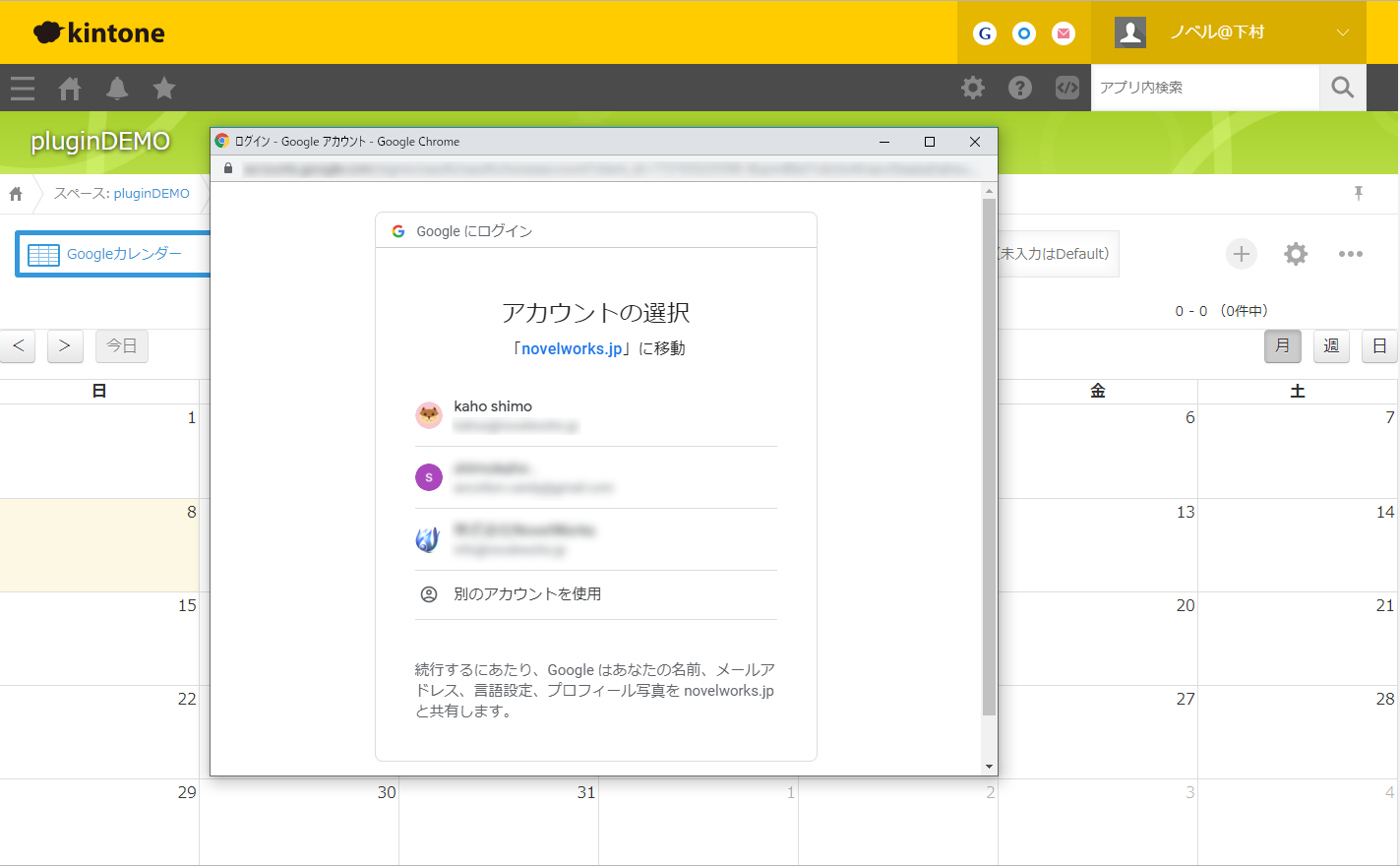Image resolution: width=1400 pixels, height=867 pixels.
Task: Click the code developer icon
Action: pos(1067,88)
